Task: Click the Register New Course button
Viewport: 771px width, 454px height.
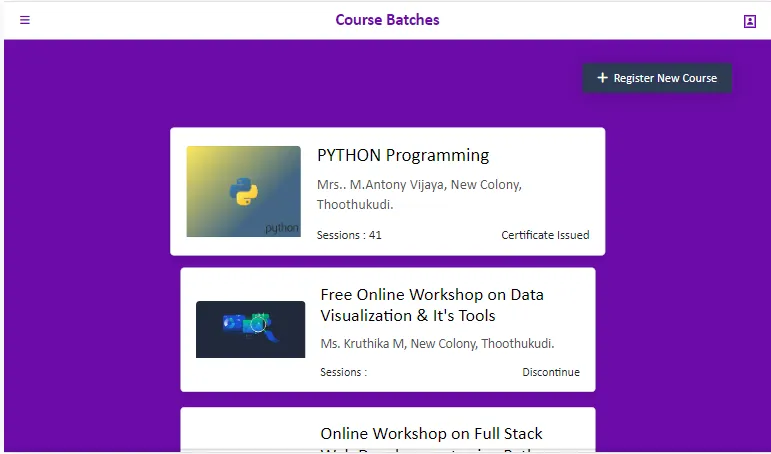Action: [x=657, y=78]
